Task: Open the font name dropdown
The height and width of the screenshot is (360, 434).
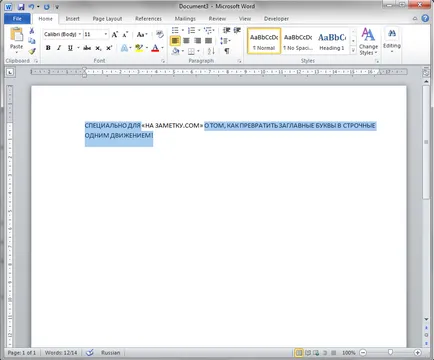Action: 80,34
